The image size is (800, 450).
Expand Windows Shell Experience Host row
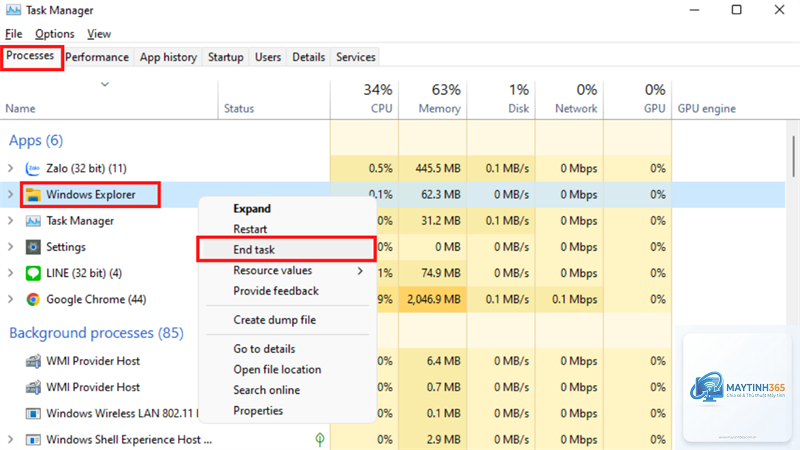tap(10, 439)
